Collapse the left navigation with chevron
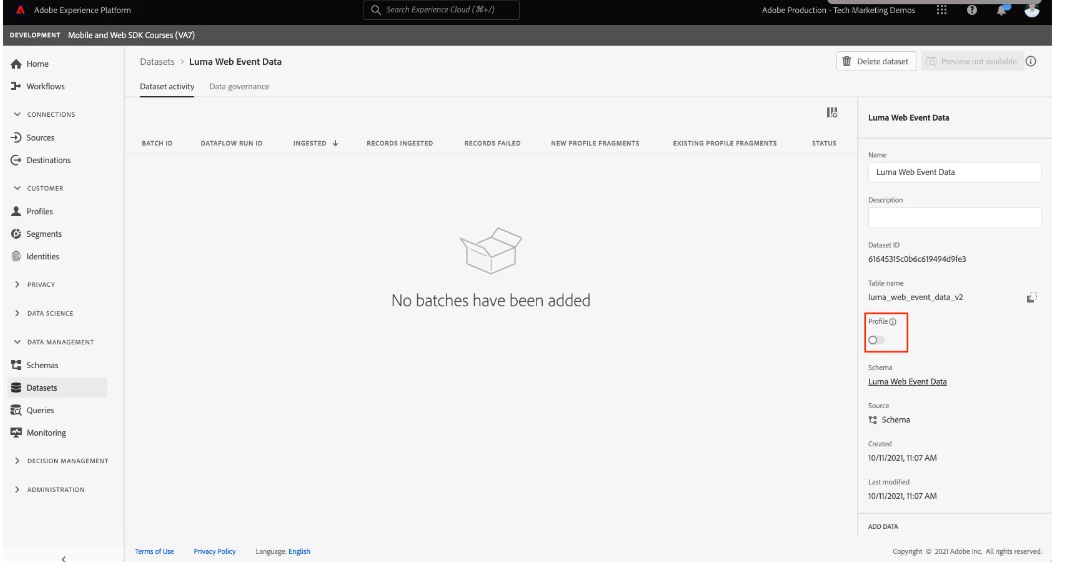Viewport: 1067px width, 571px height. pos(63,559)
